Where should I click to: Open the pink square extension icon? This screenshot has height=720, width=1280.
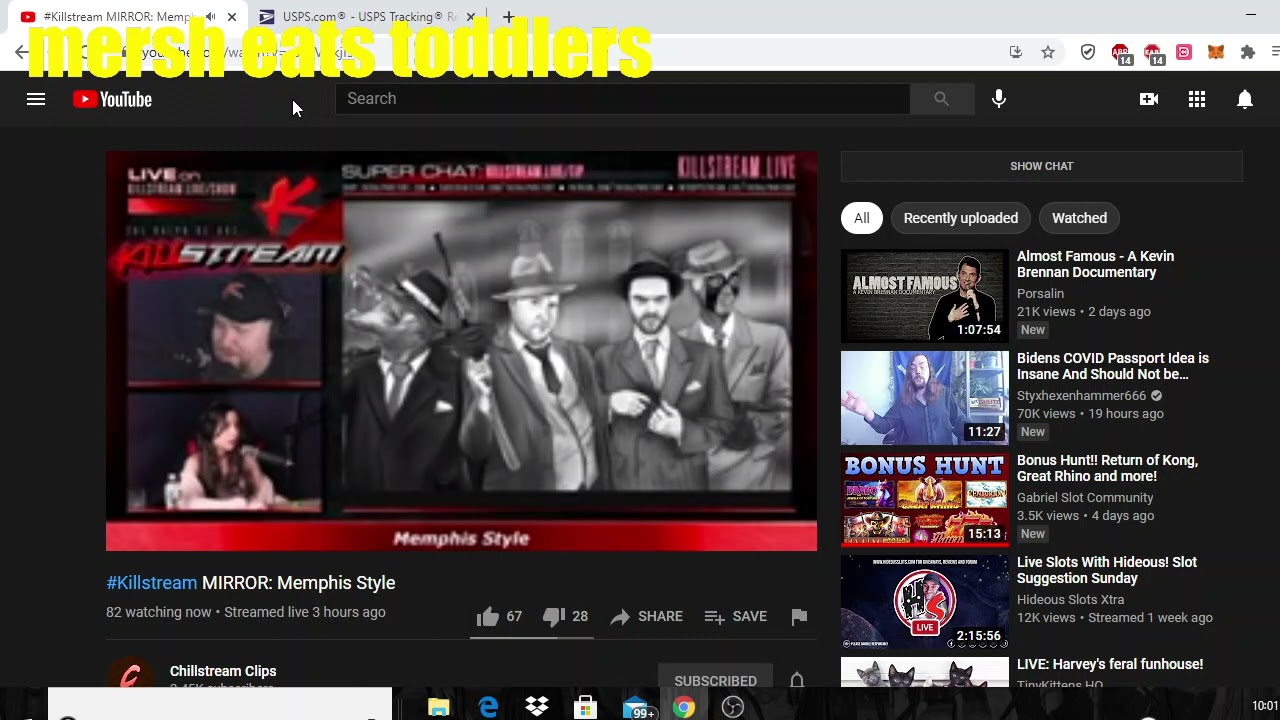pos(1184,52)
